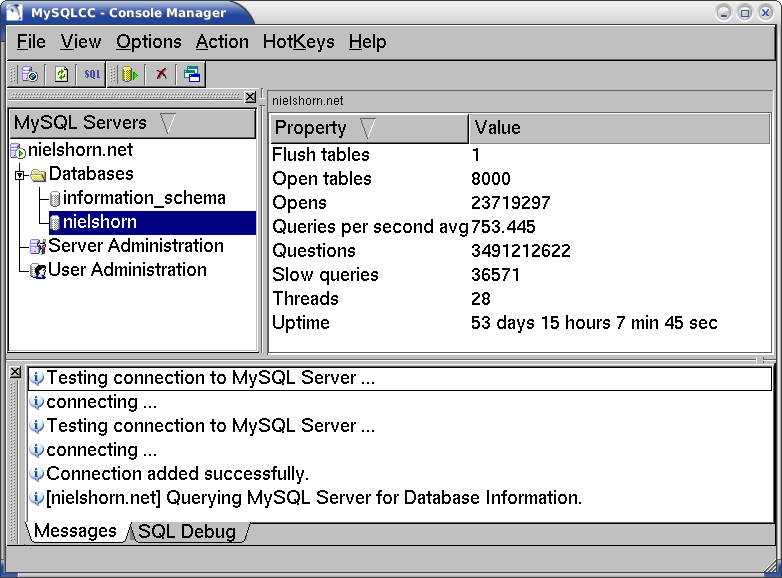This screenshot has height=578, width=782.
Task: Select the Uptime property row
Action: click(520, 322)
